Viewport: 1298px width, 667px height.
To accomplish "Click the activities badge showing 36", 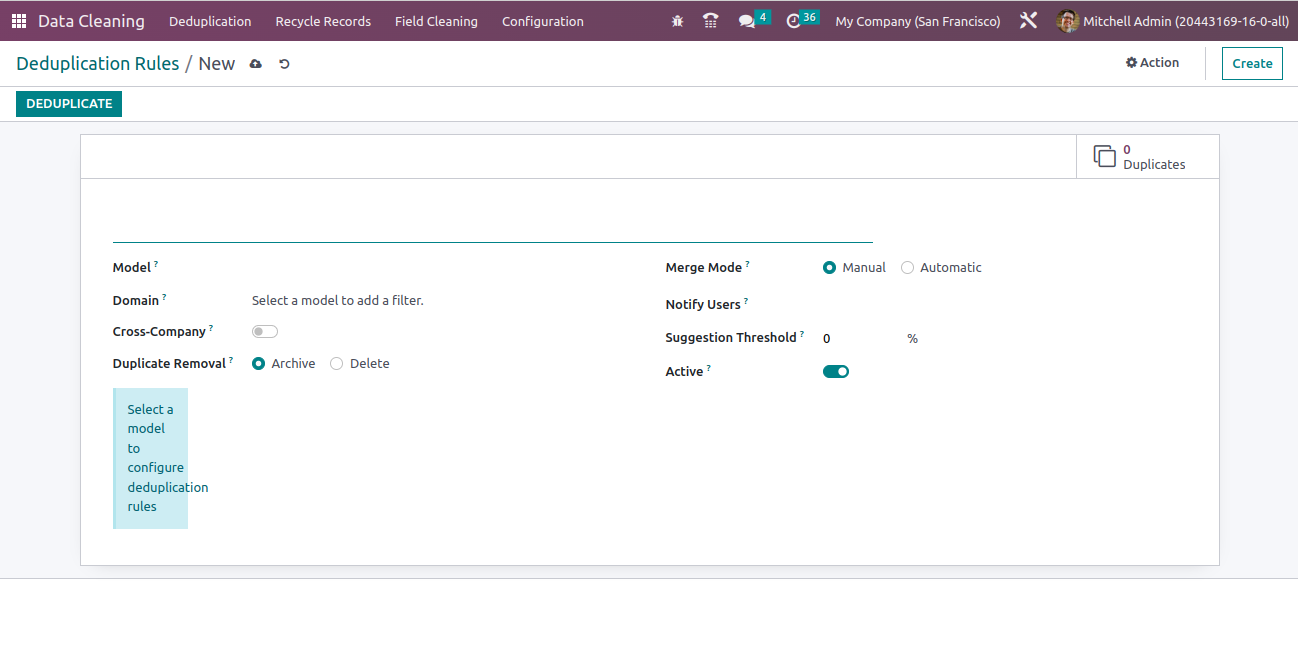I will (810, 16).
